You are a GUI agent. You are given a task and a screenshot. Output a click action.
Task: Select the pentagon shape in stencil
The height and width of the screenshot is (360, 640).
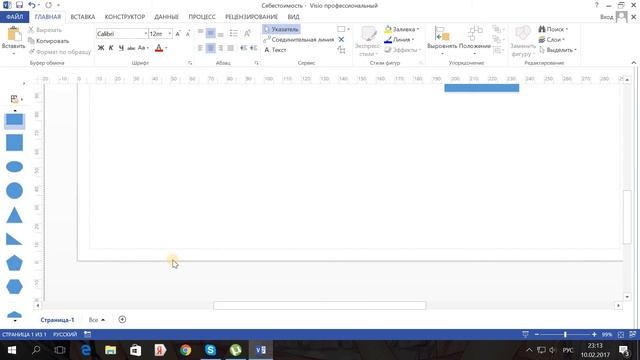click(14, 263)
